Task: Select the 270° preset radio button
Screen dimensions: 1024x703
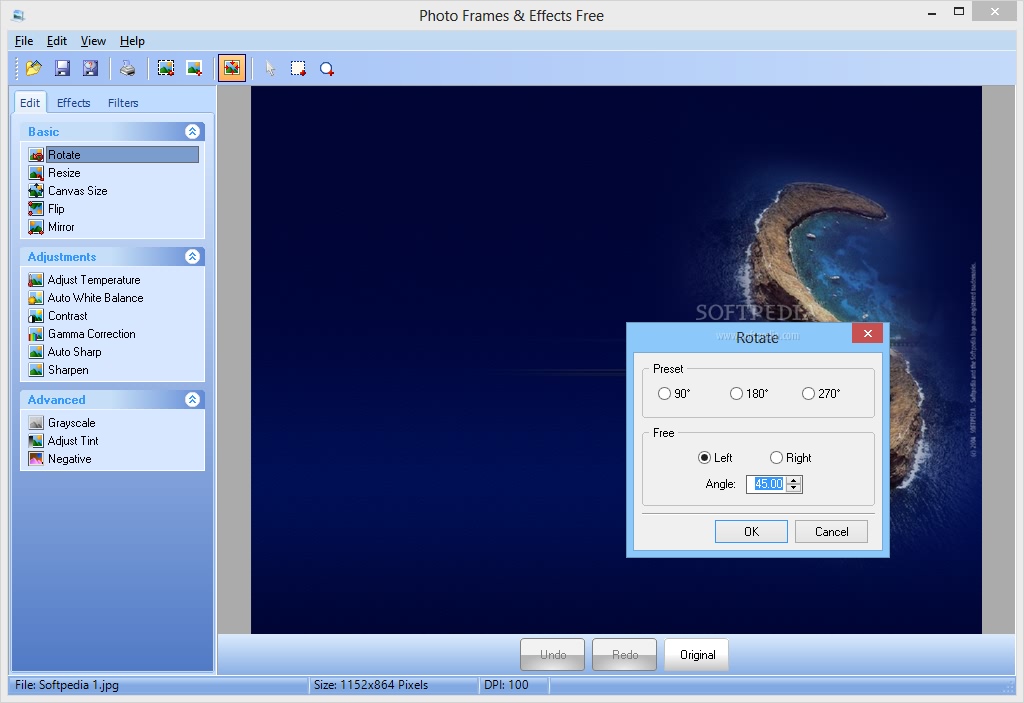Action: pos(808,393)
